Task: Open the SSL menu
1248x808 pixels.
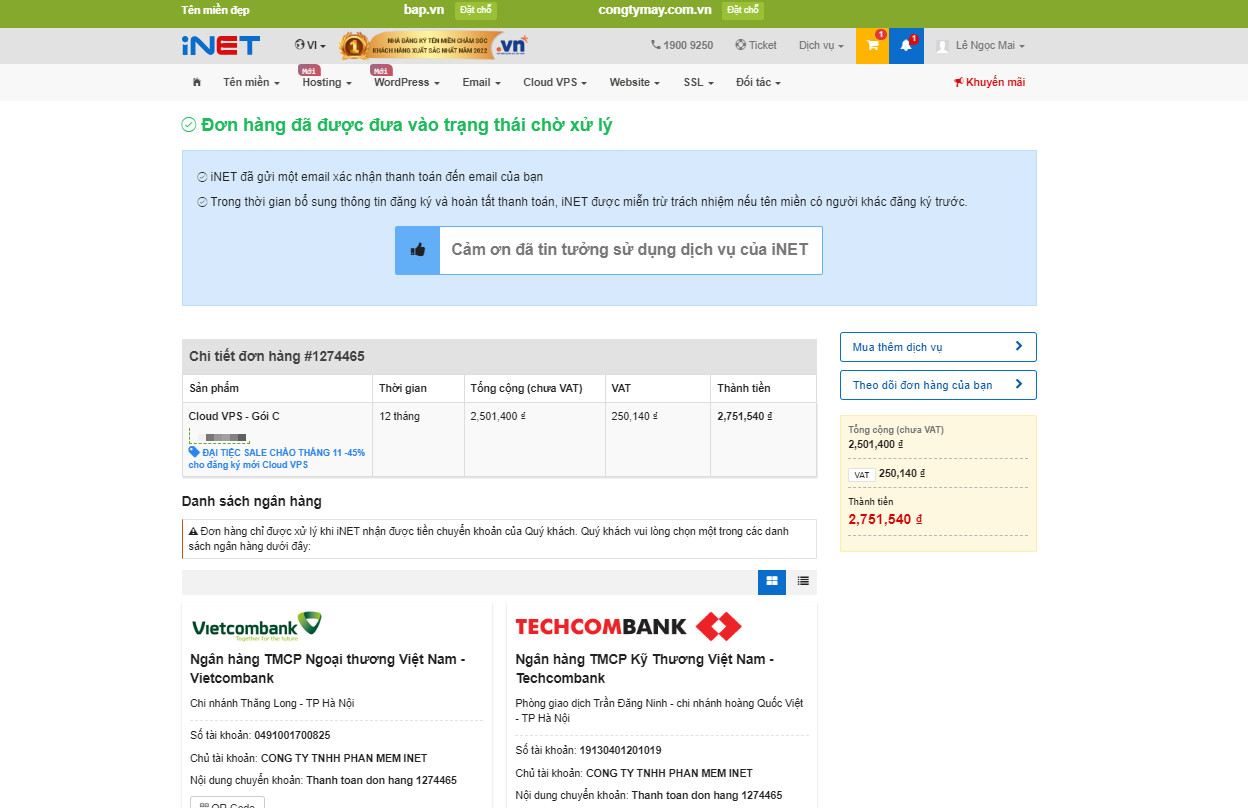Action: point(698,82)
